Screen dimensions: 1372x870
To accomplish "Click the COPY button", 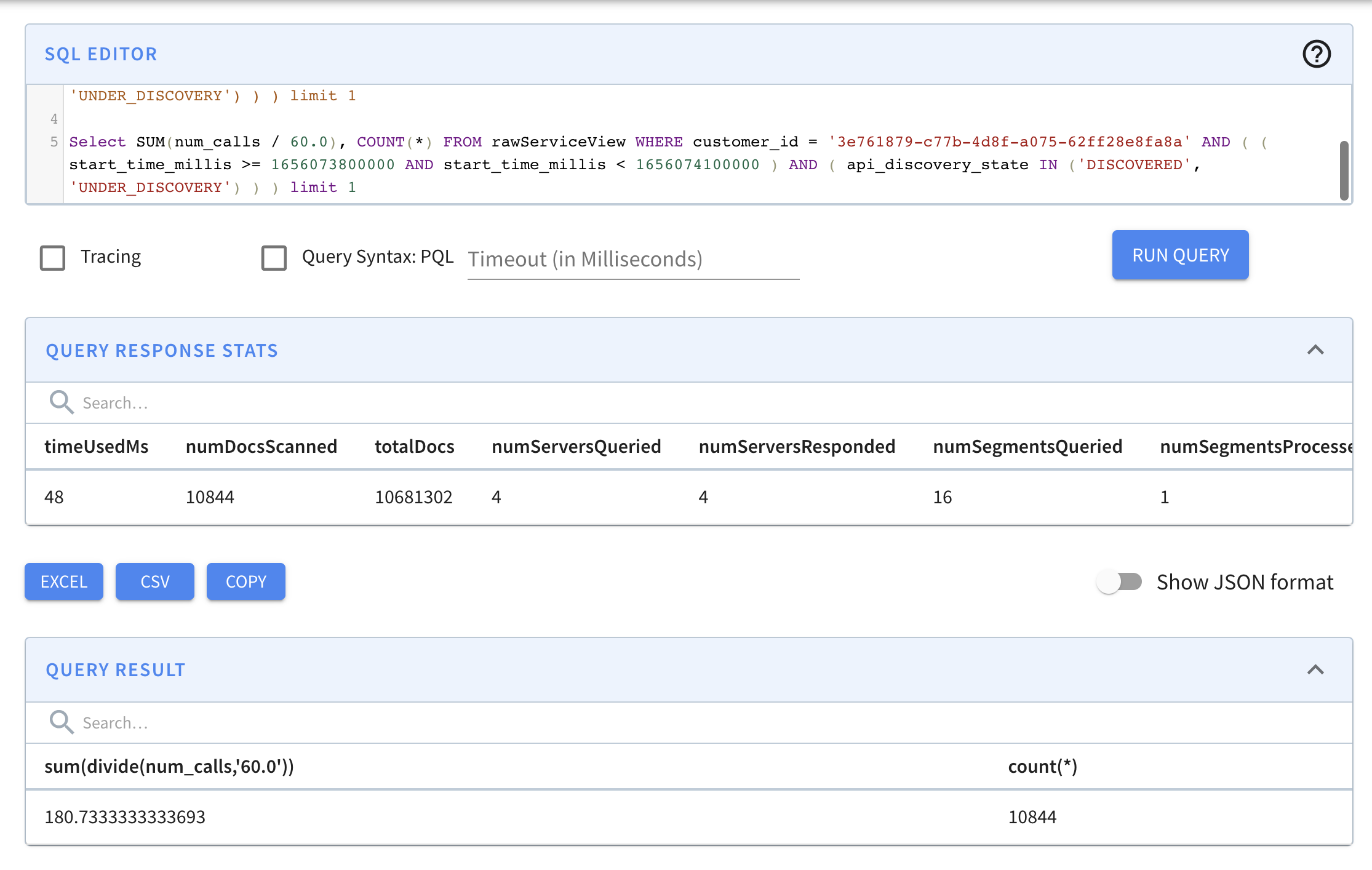I will coord(245,581).
